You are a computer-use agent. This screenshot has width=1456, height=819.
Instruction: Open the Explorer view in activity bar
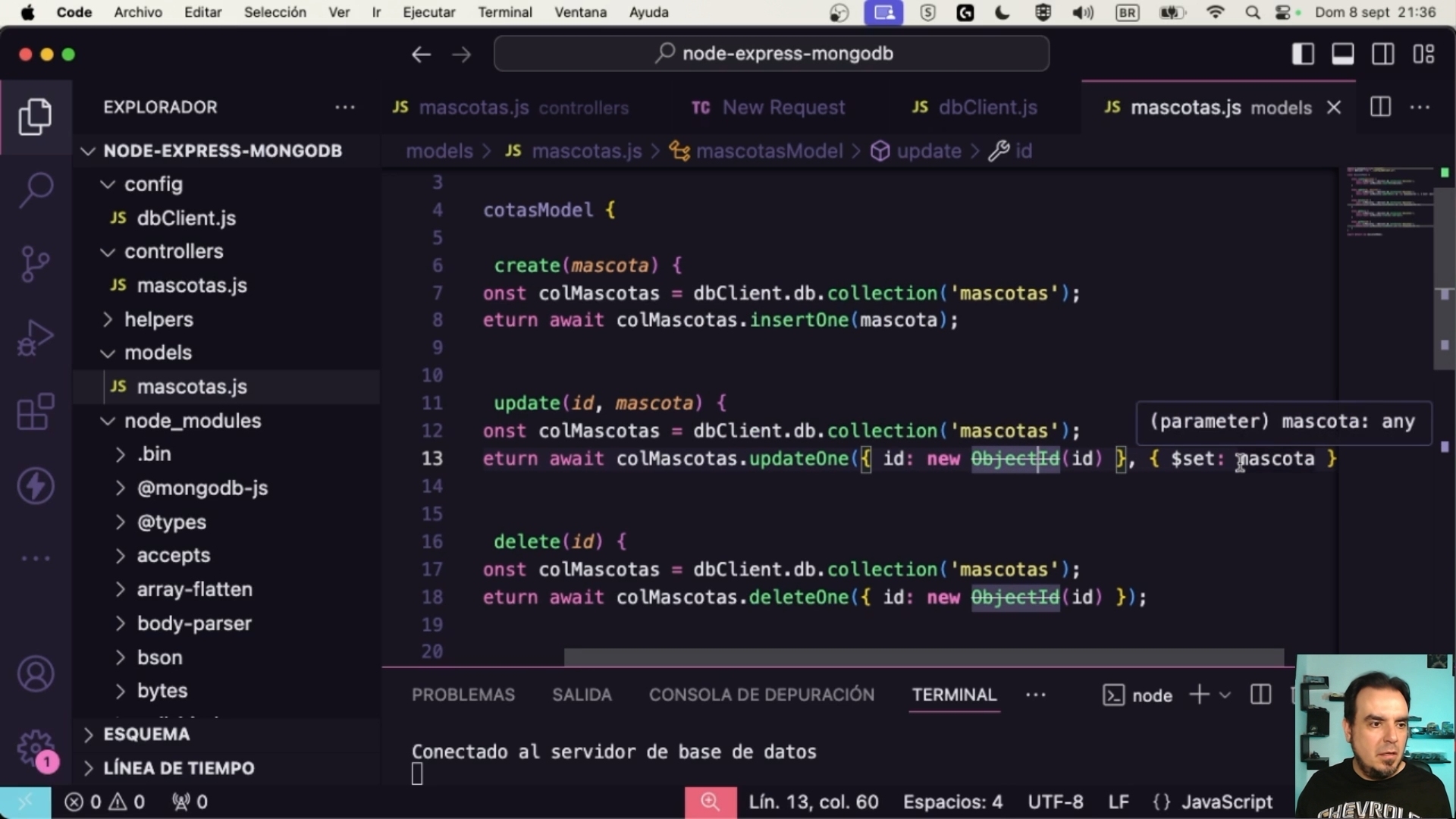(35, 117)
